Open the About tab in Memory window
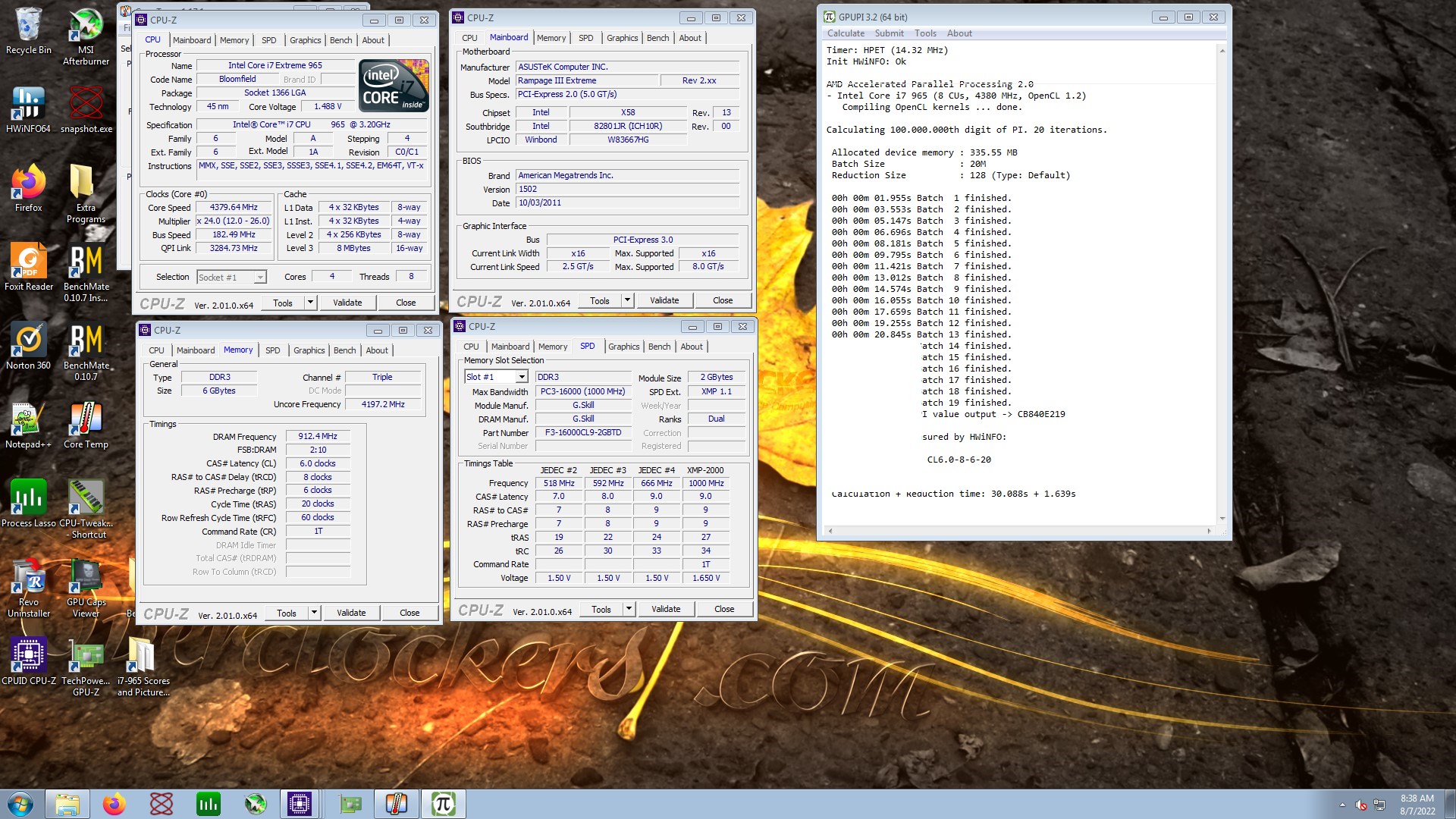1456x819 pixels. point(377,350)
